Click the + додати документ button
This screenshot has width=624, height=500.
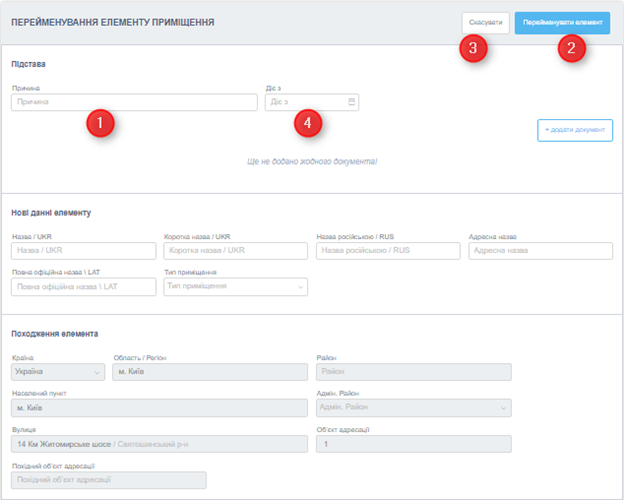[x=574, y=130]
